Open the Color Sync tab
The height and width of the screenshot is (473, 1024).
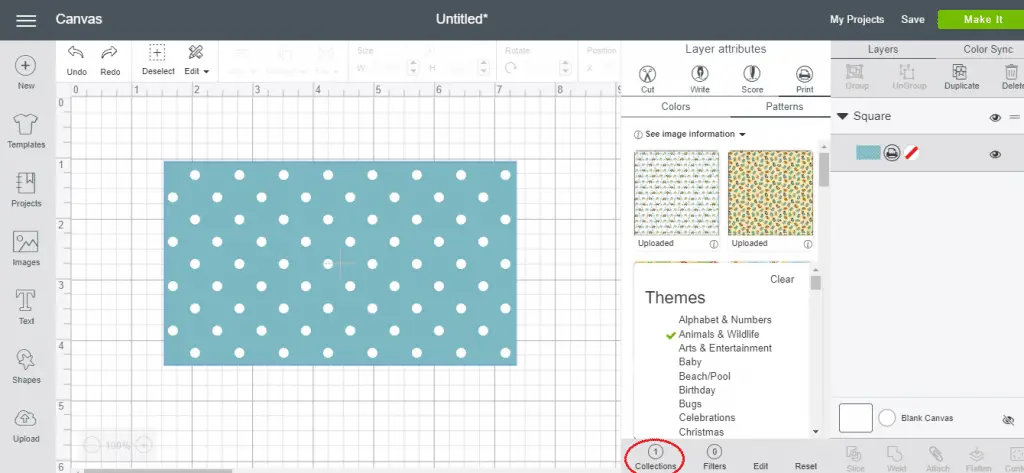click(x=988, y=49)
